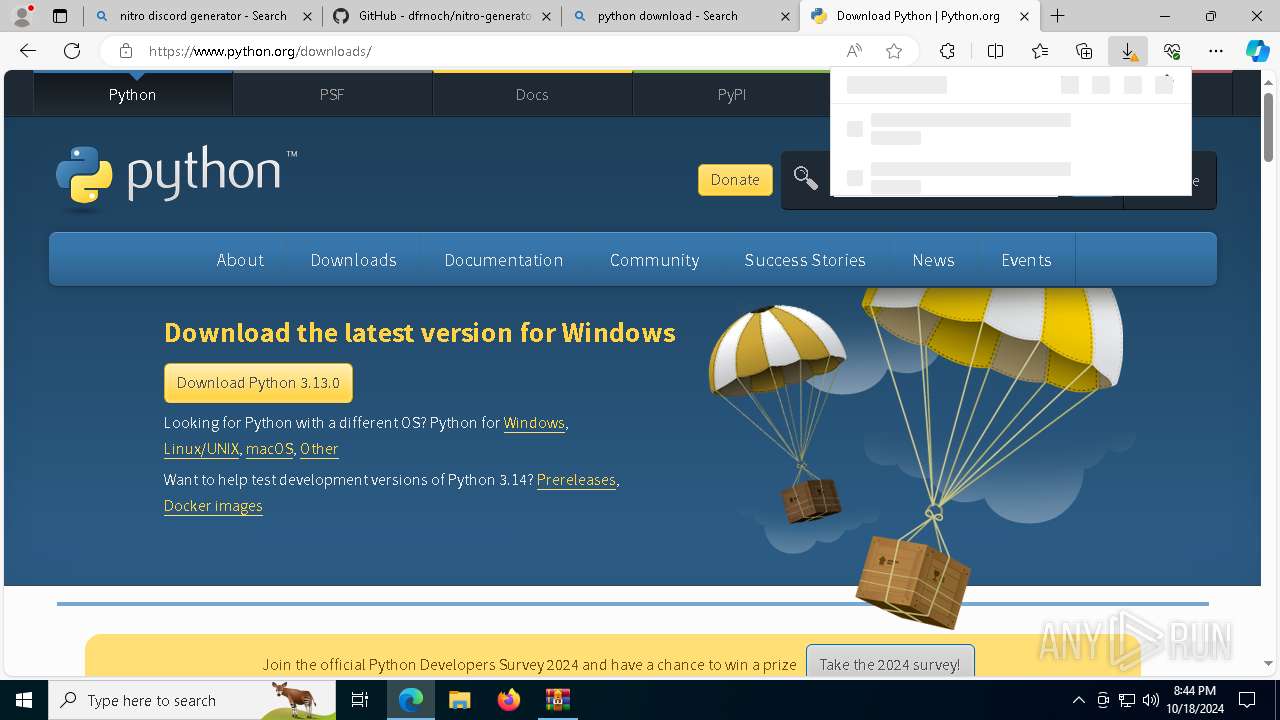The image size is (1280, 720).
Task: Open the Prereleases link
Action: click(x=576, y=480)
